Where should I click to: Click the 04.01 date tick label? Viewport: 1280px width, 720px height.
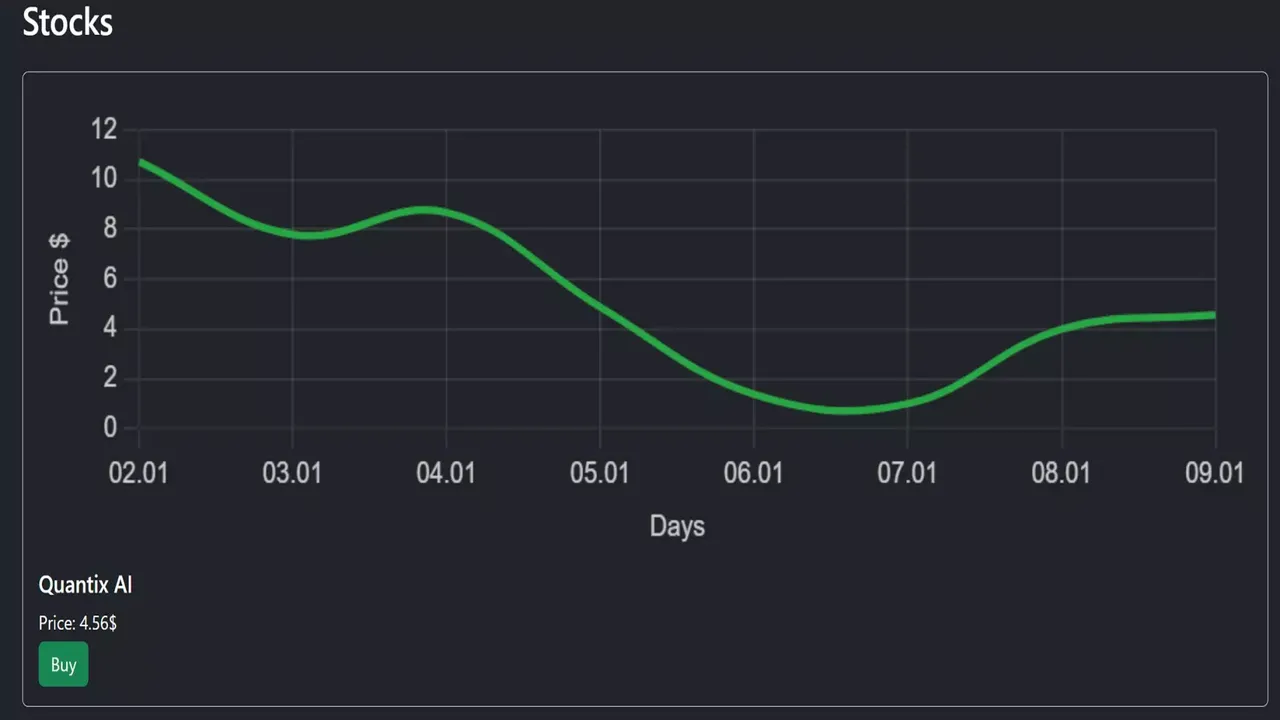pos(446,473)
